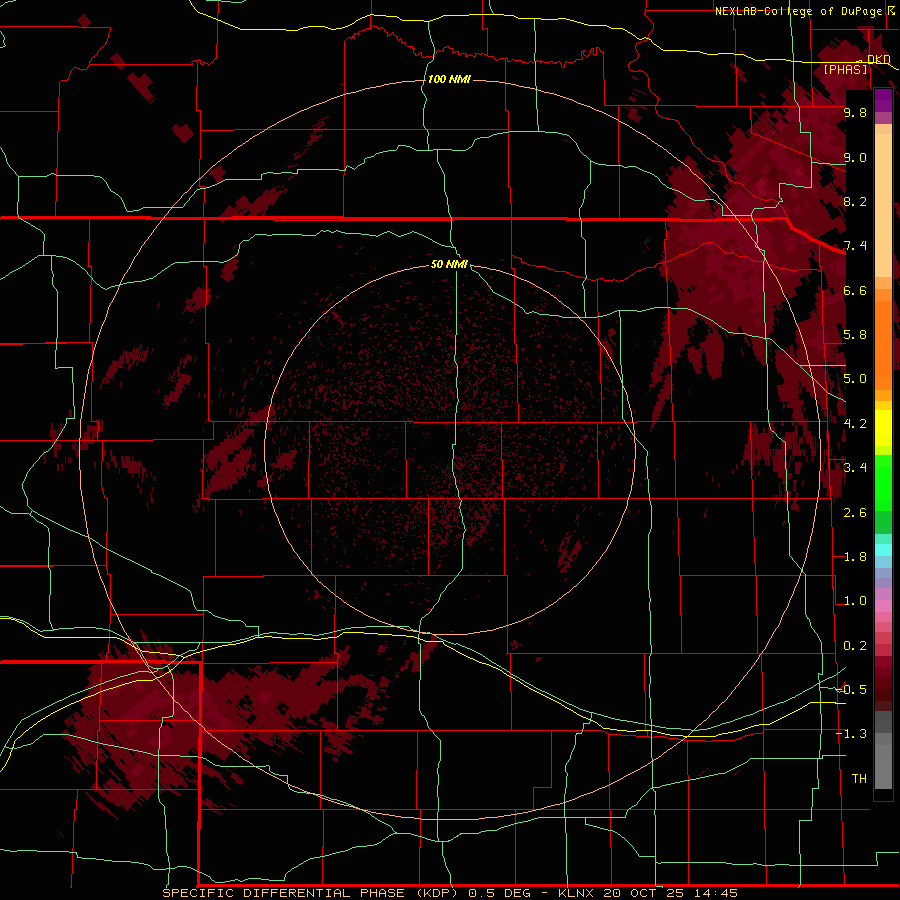Image resolution: width=900 pixels, height=900 pixels.
Task: Click the 9.0 scale label
Action: pyautogui.click(x=855, y=157)
